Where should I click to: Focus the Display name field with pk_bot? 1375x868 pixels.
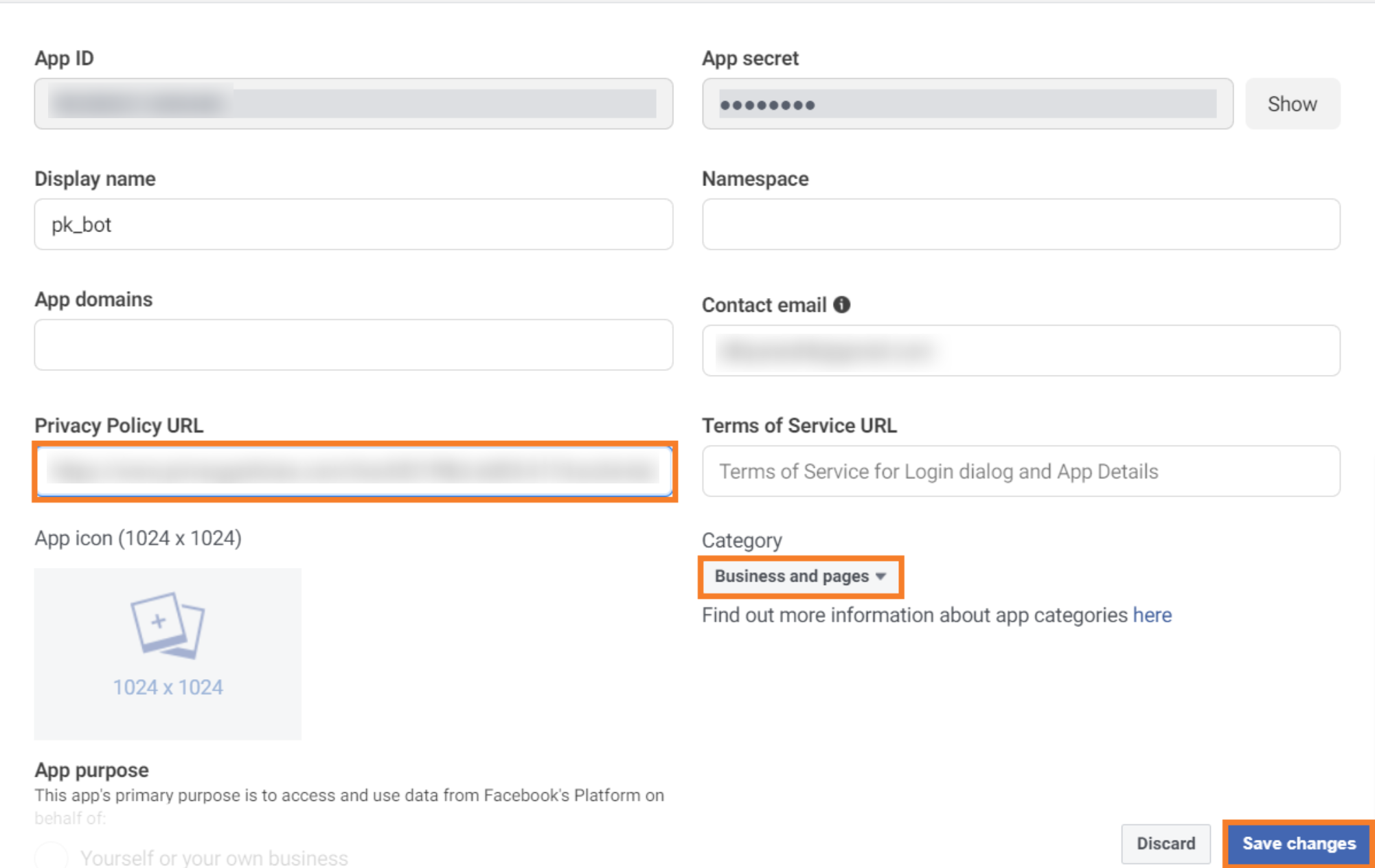pyautogui.click(x=353, y=225)
